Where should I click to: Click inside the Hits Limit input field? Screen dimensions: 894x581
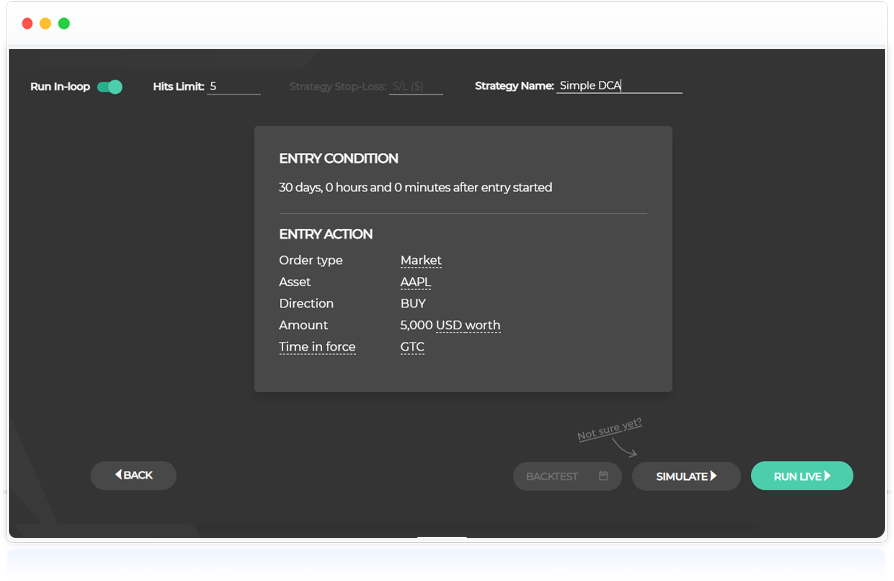coord(233,86)
